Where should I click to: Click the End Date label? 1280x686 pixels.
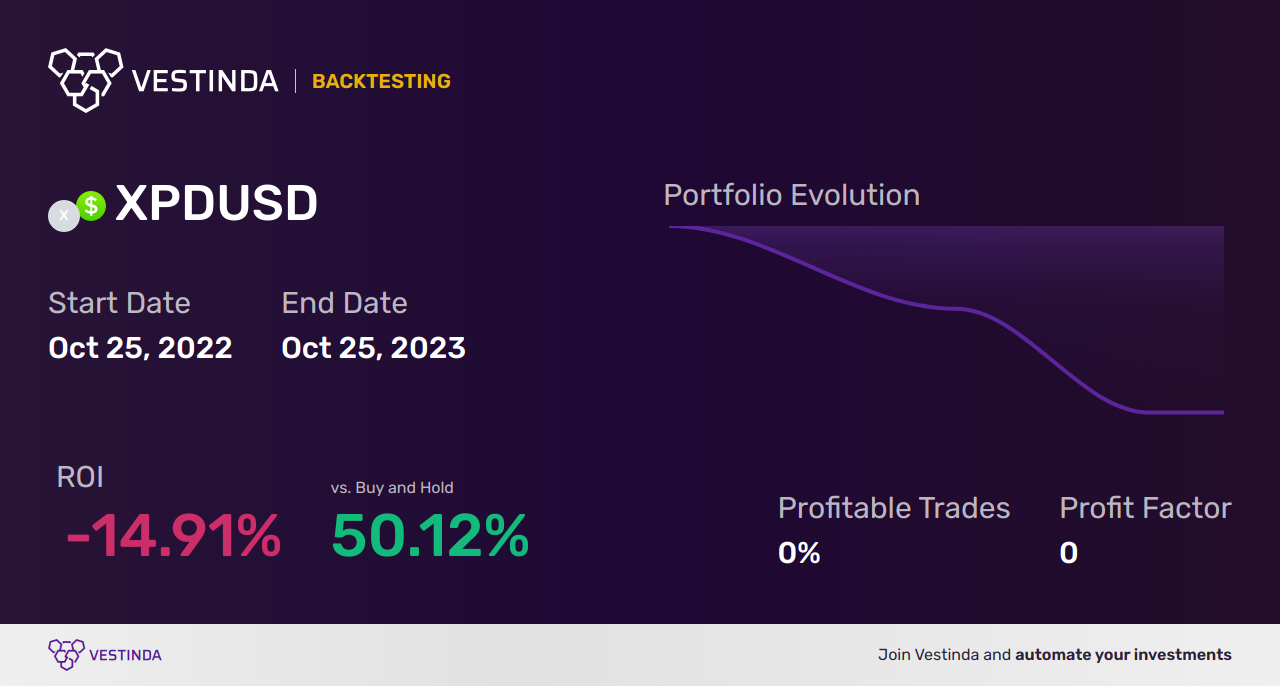(344, 303)
